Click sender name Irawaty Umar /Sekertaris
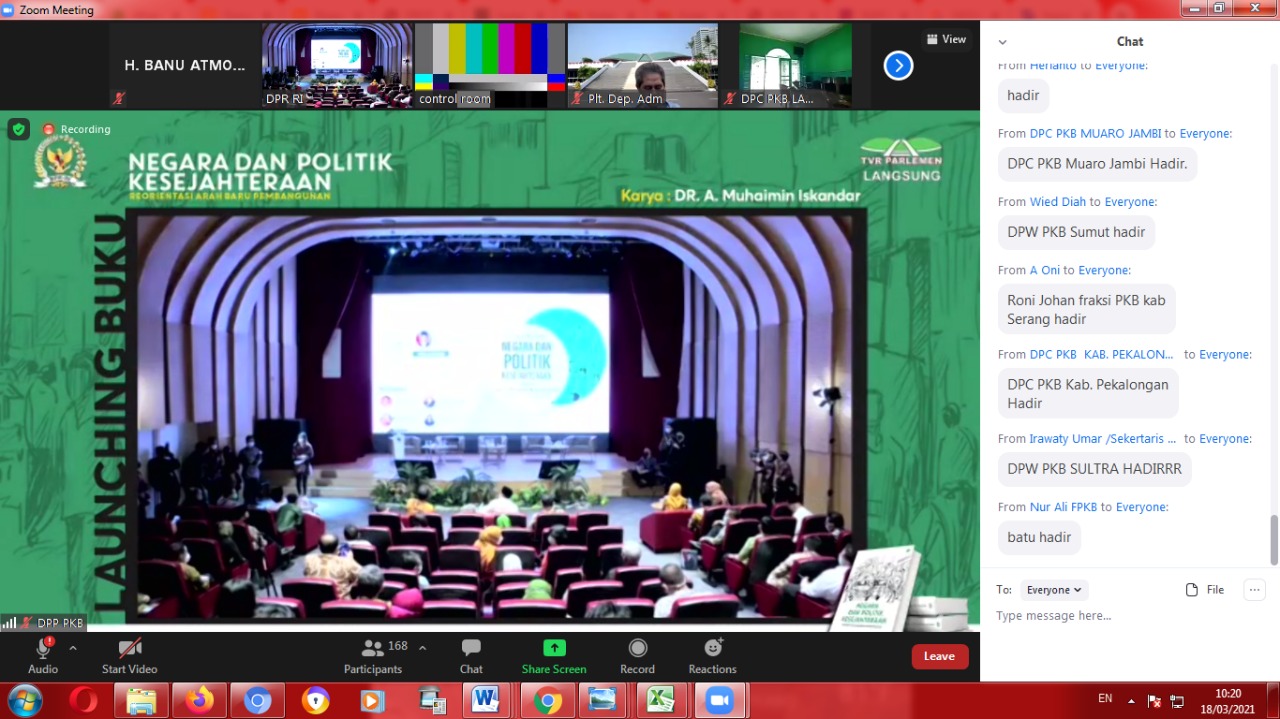Screen dimensions: 1280x719 click(1103, 438)
